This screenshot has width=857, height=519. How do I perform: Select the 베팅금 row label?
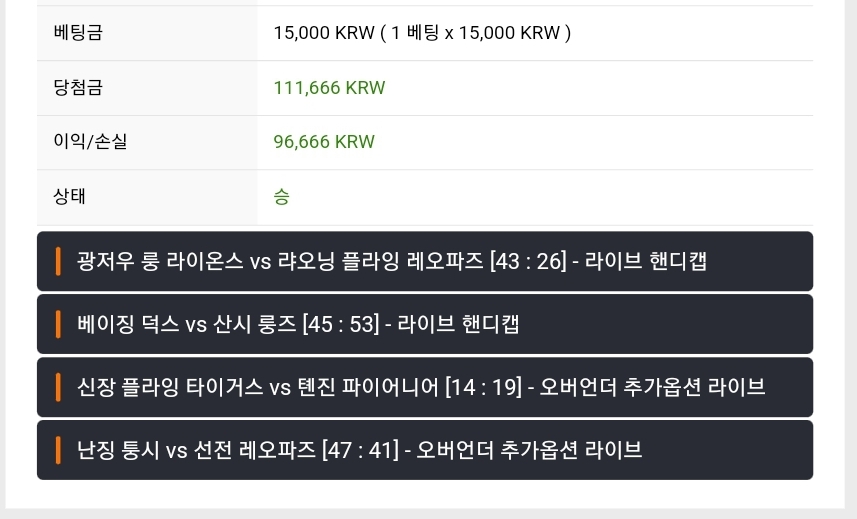click(x=78, y=32)
